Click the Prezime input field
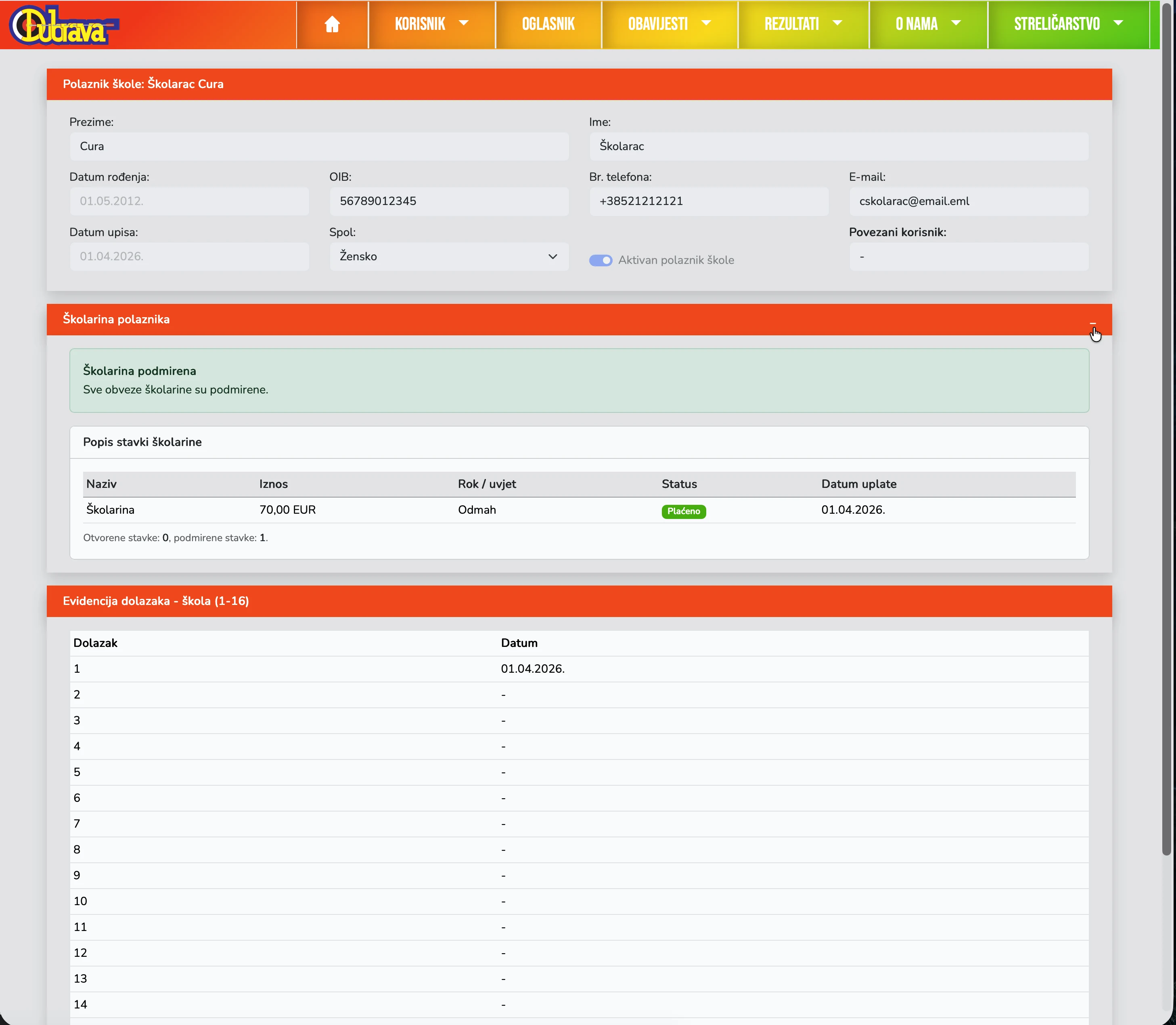1176x1025 pixels. click(318, 146)
